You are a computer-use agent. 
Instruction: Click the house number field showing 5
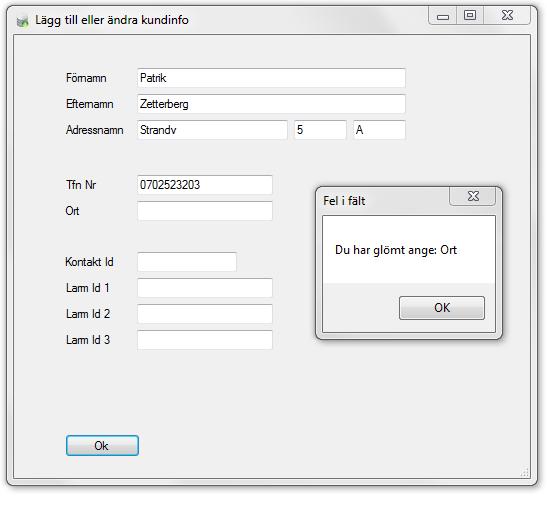point(320,130)
